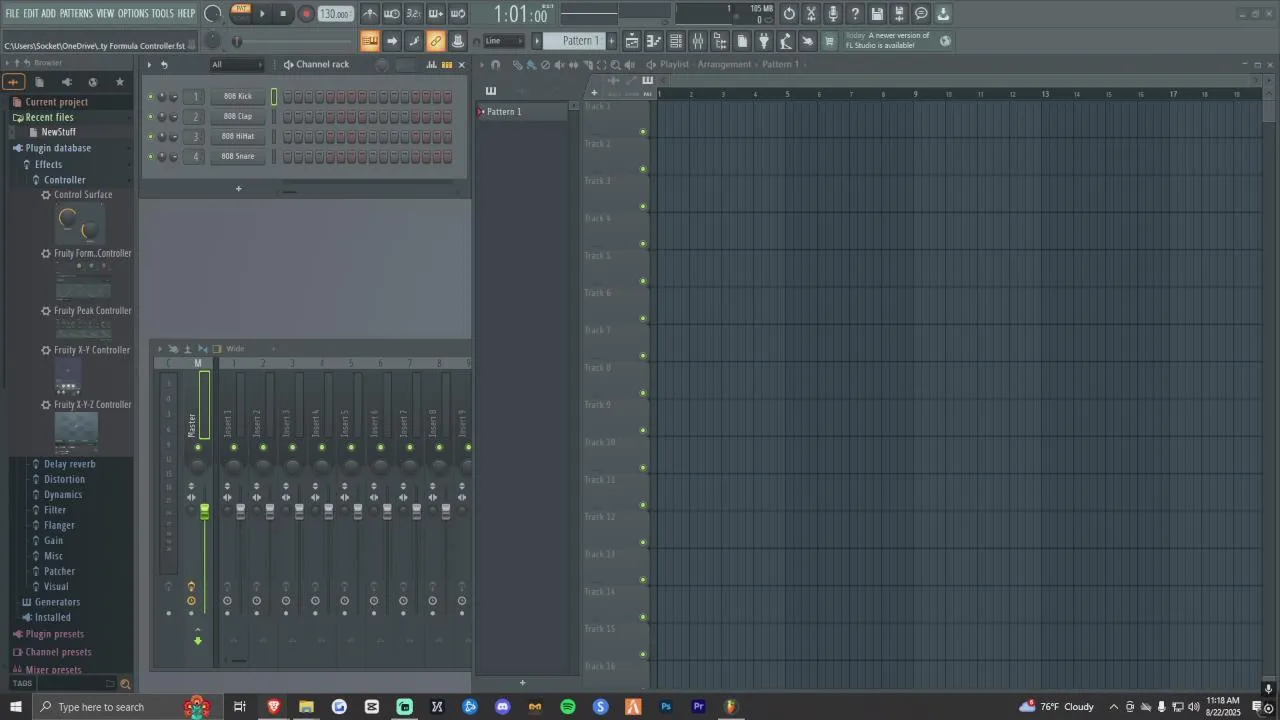Select the 808 HiHat channel button
This screenshot has width=1280, height=720.
point(238,137)
